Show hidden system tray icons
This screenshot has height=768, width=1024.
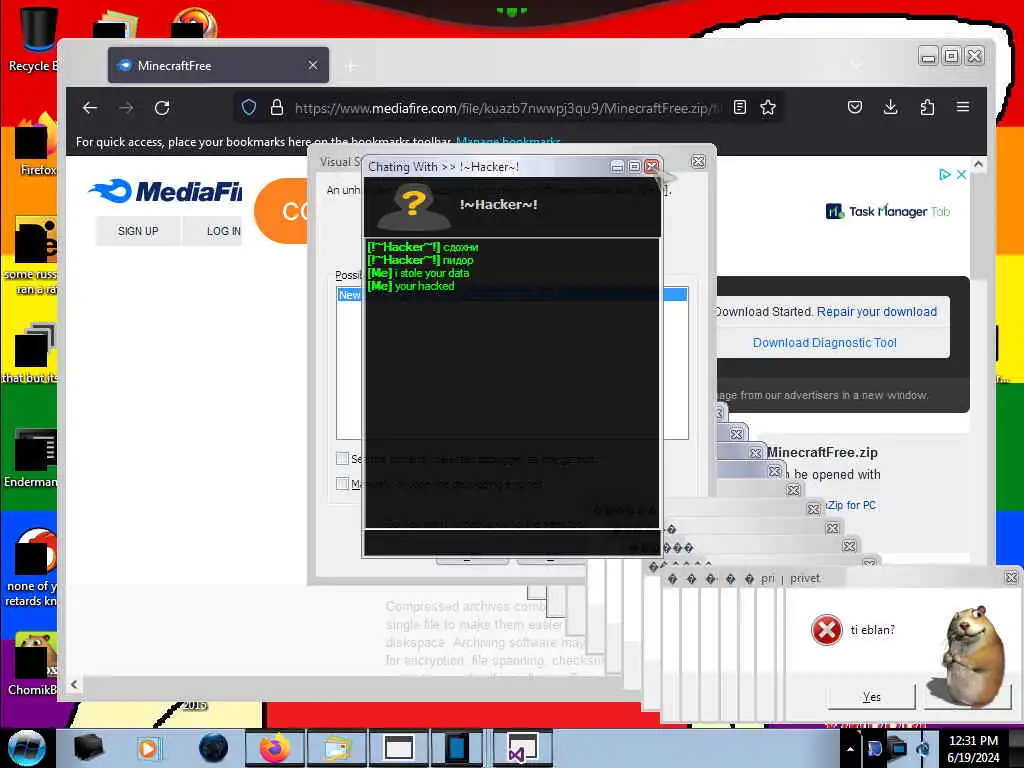pos(850,749)
